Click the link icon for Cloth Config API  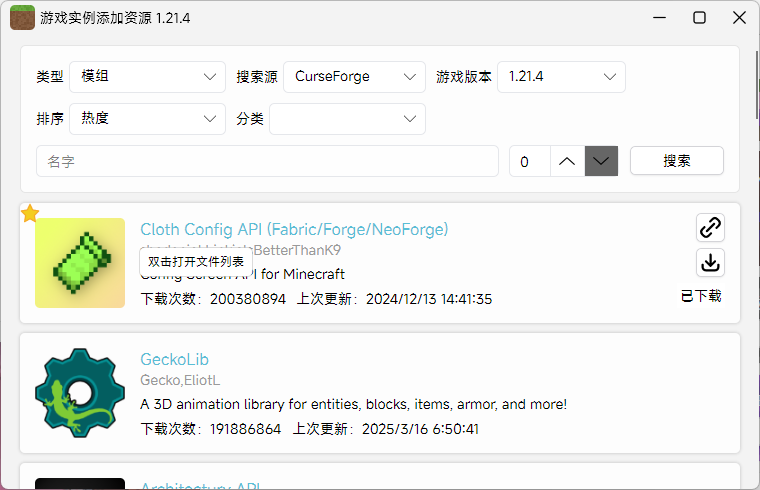[710, 228]
